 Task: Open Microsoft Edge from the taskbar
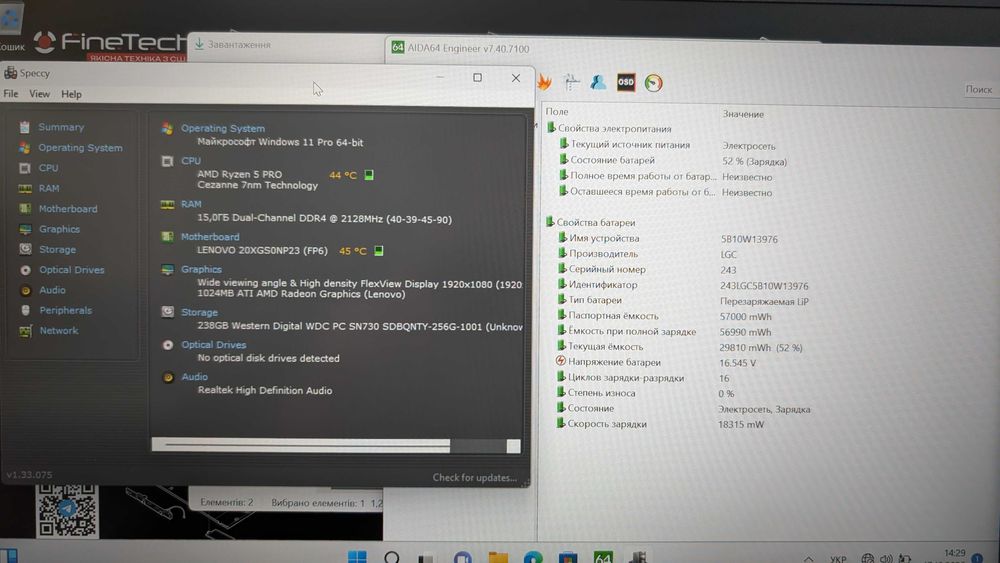point(533,558)
